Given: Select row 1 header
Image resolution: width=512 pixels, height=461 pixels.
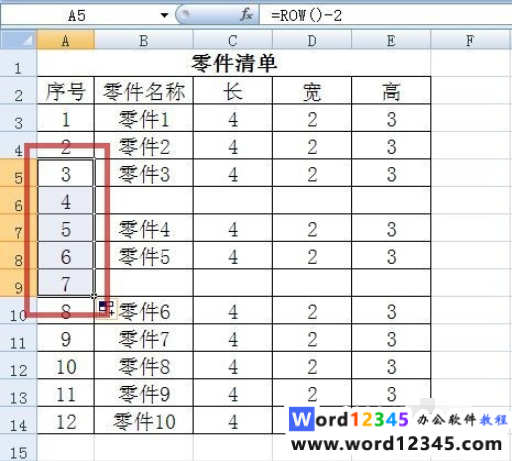Looking at the screenshot, I should click(x=18, y=63).
